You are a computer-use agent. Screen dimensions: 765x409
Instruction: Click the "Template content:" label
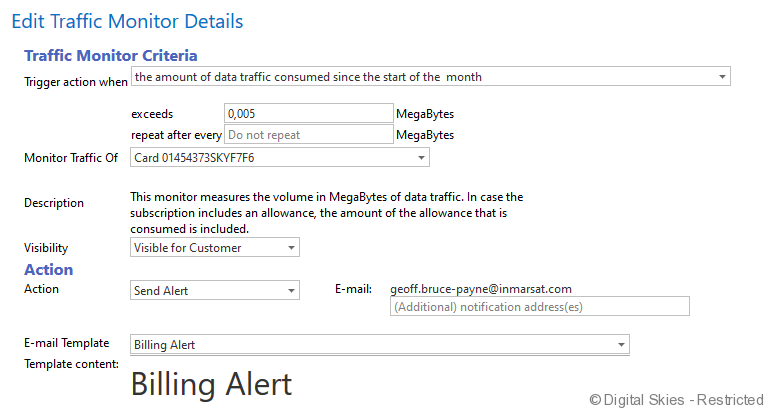(x=71, y=363)
